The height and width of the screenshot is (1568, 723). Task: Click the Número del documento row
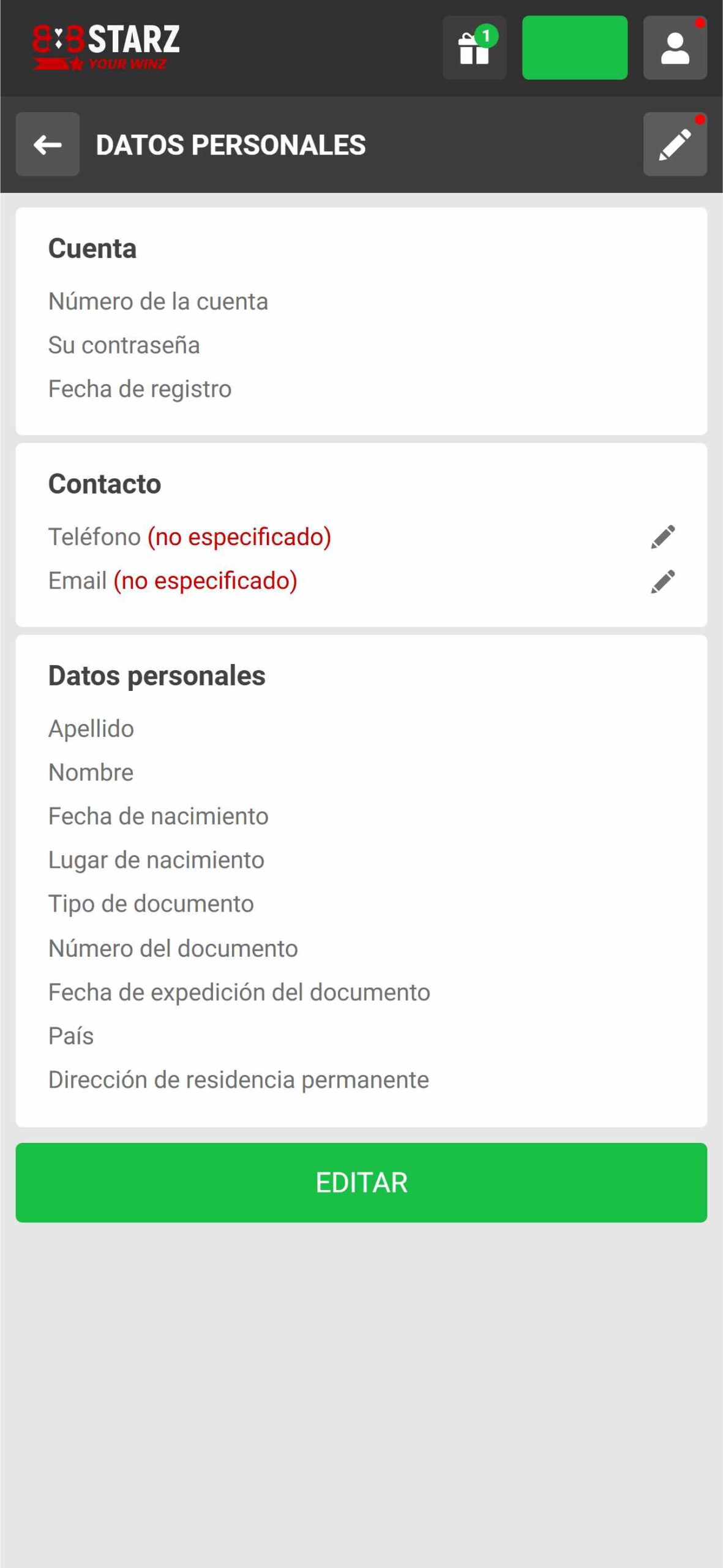[x=173, y=949]
